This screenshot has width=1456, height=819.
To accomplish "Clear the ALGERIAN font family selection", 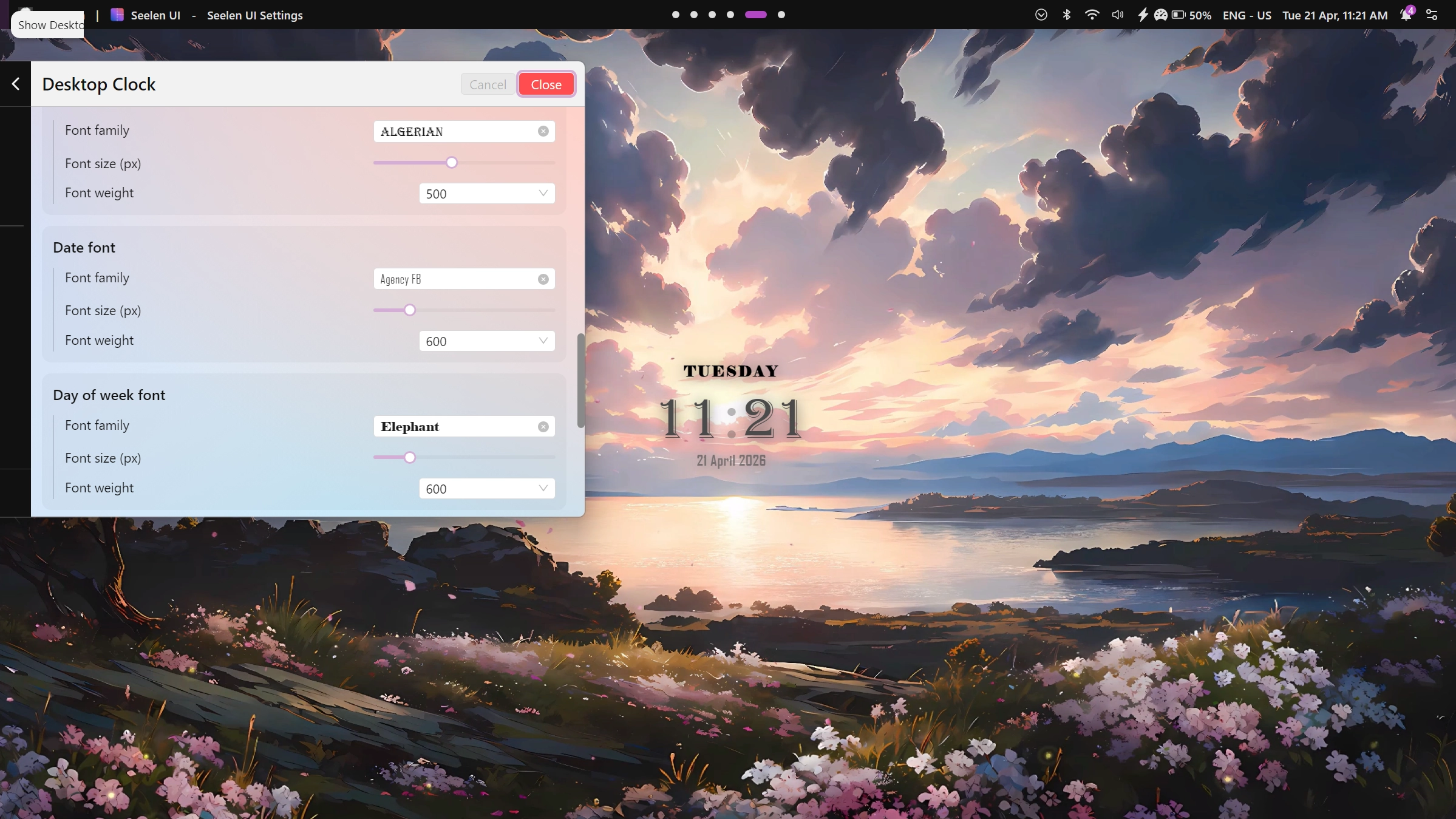I will click(543, 131).
